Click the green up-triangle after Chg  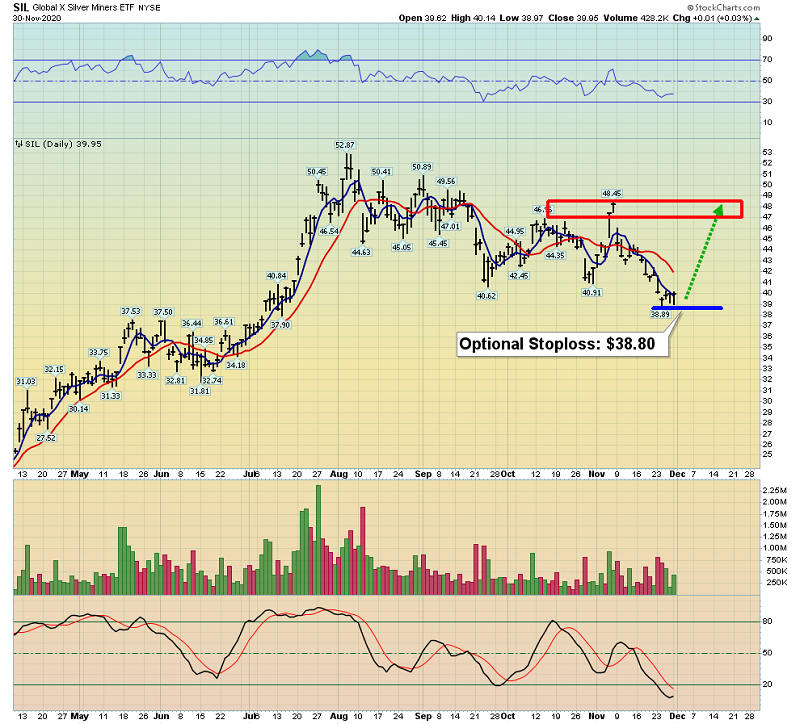(x=757, y=18)
